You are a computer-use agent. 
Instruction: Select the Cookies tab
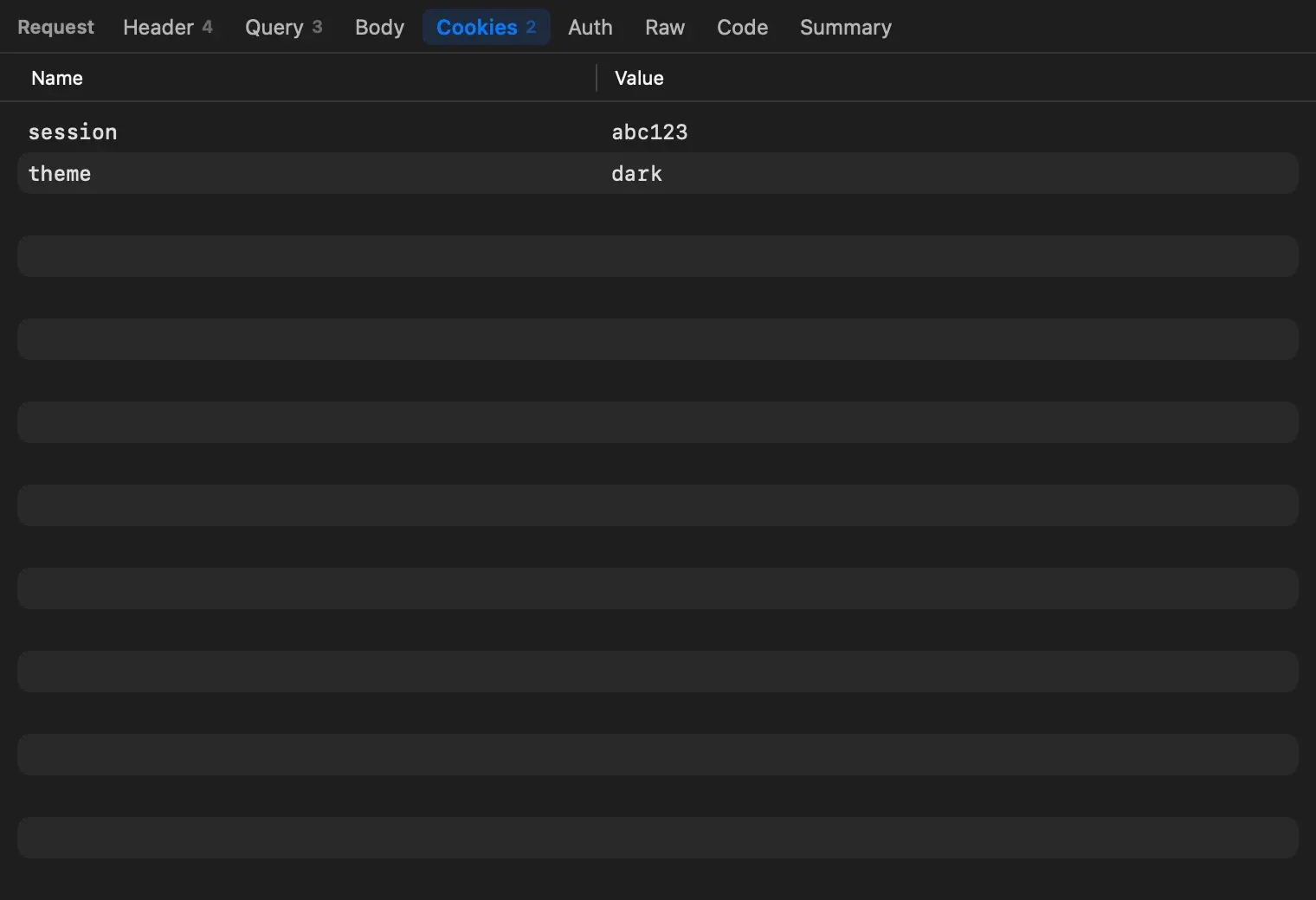[x=486, y=28]
